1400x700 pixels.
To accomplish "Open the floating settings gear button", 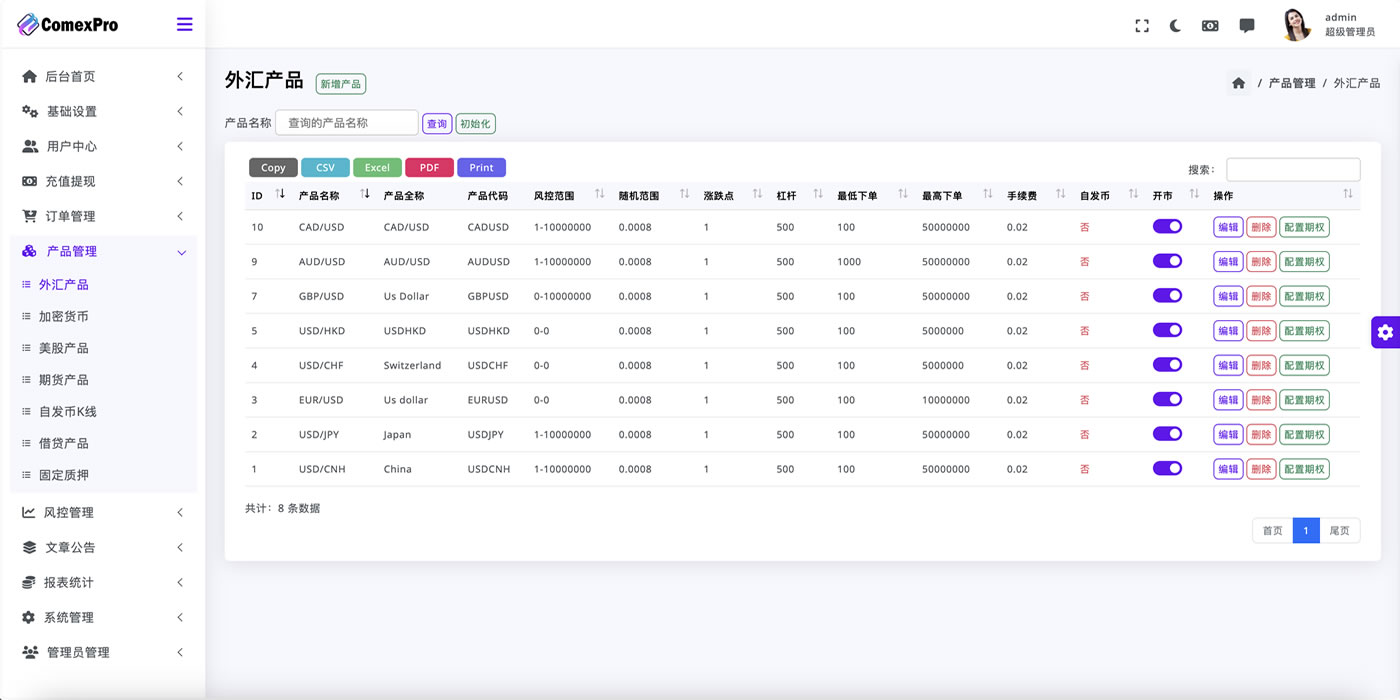I will [x=1385, y=332].
